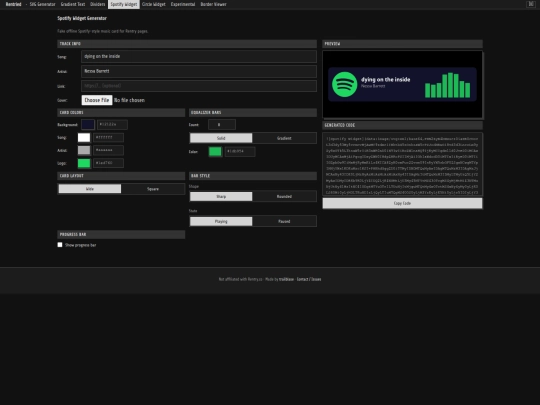
Task: Enable the Show progress bar checkbox
Action: click(x=60, y=245)
